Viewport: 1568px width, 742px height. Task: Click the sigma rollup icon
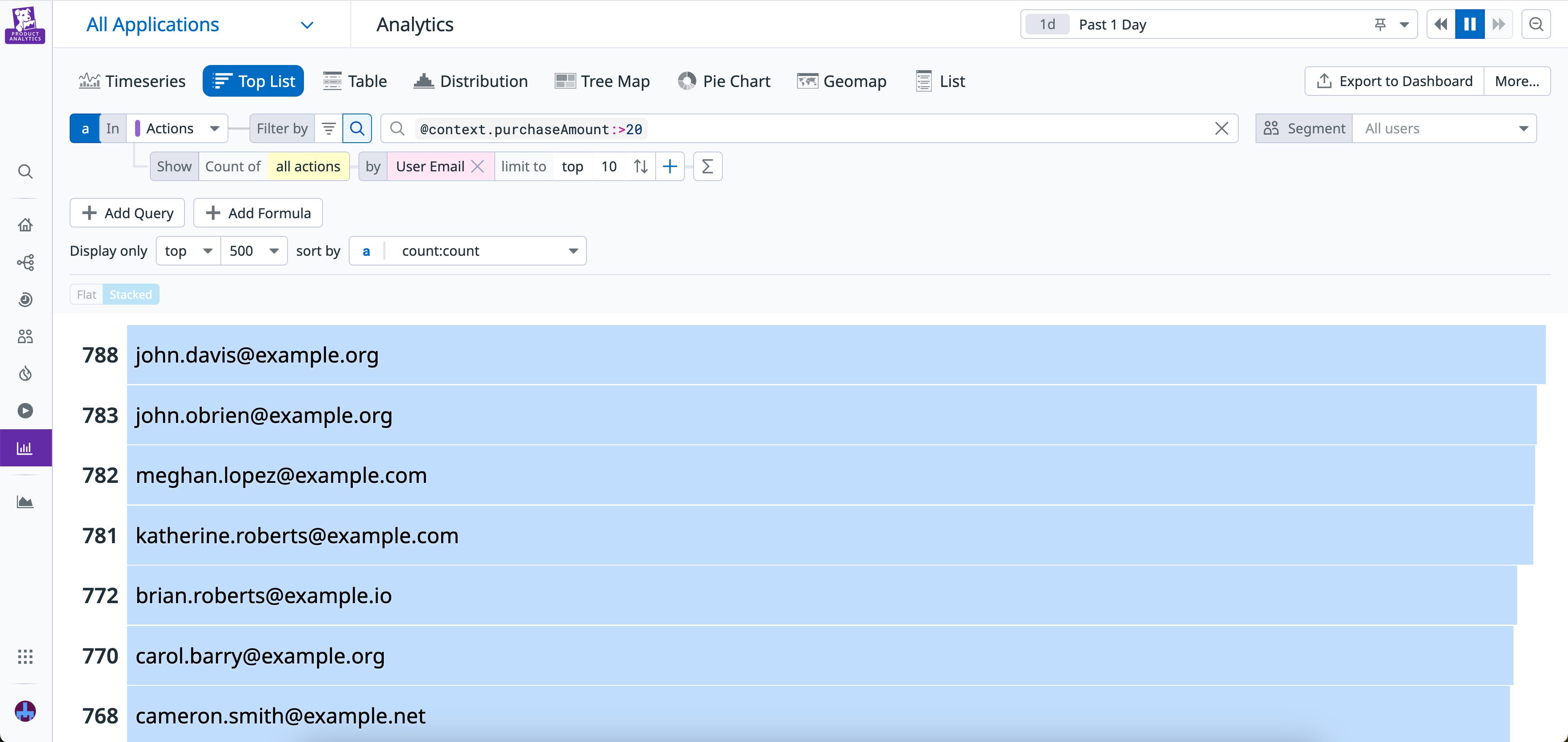point(707,166)
